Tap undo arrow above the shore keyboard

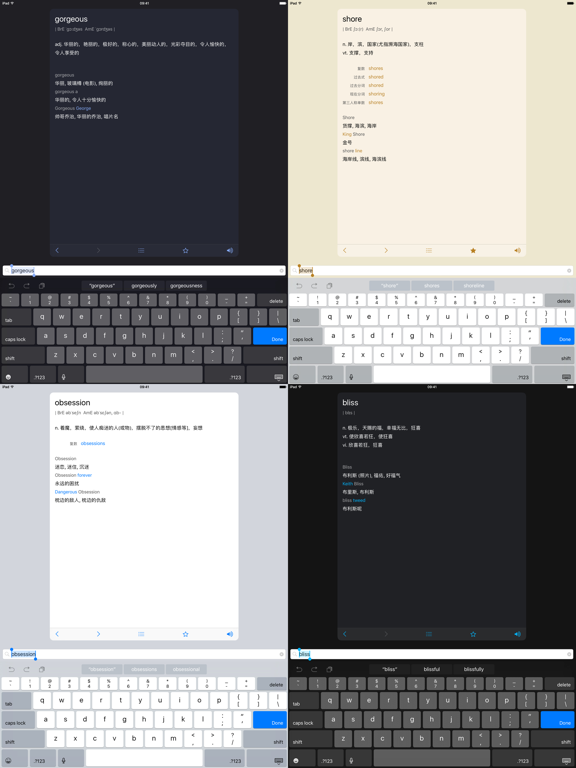pyautogui.click(x=299, y=286)
